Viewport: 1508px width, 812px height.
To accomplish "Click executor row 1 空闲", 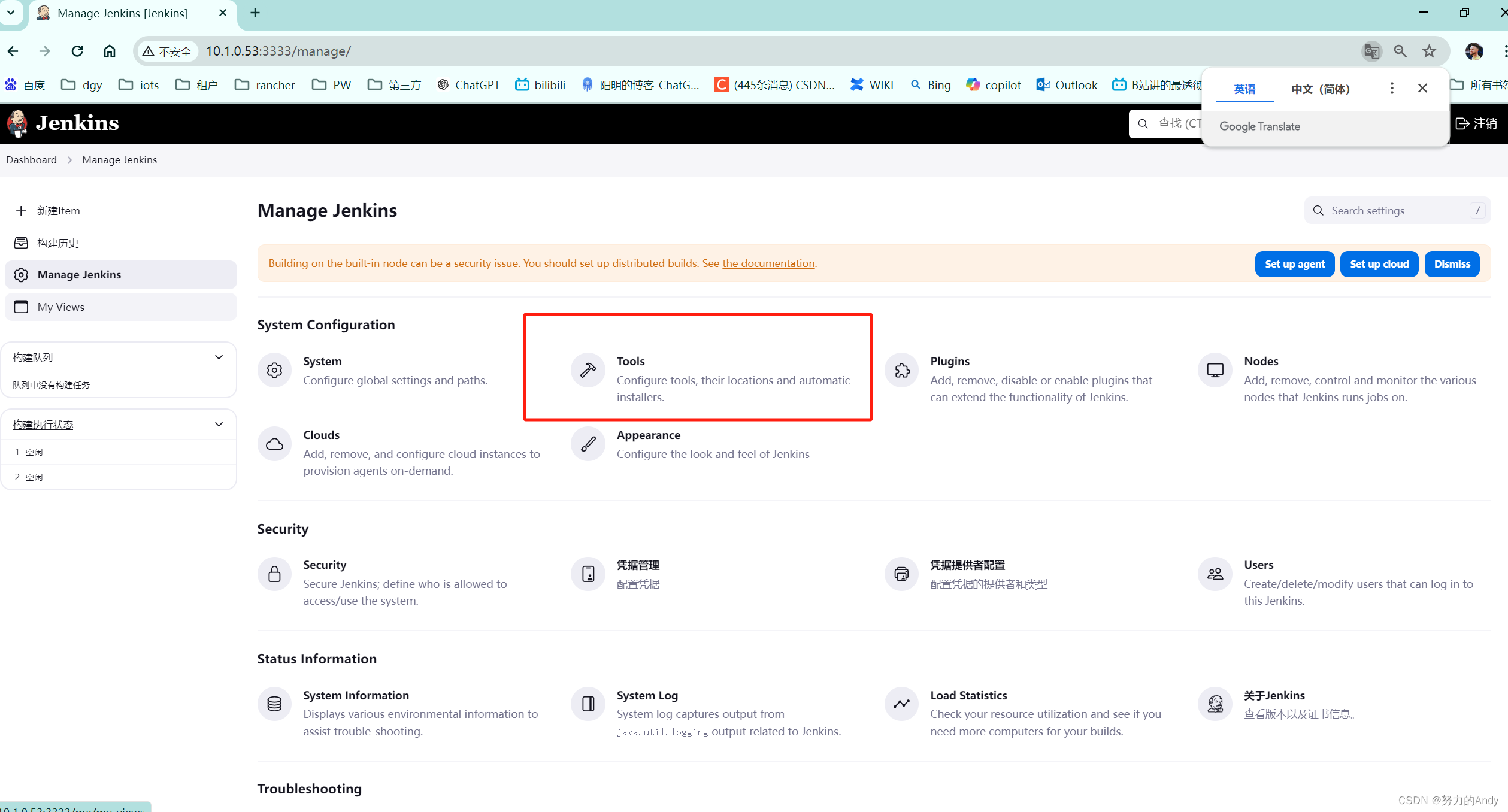I will [119, 452].
